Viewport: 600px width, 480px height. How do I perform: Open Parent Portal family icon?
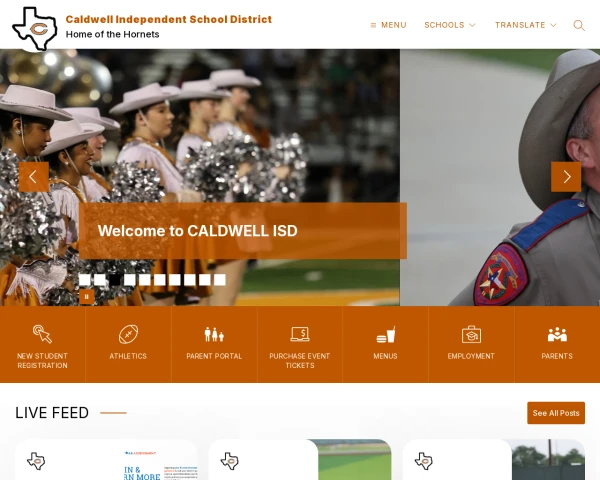point(214,335)
